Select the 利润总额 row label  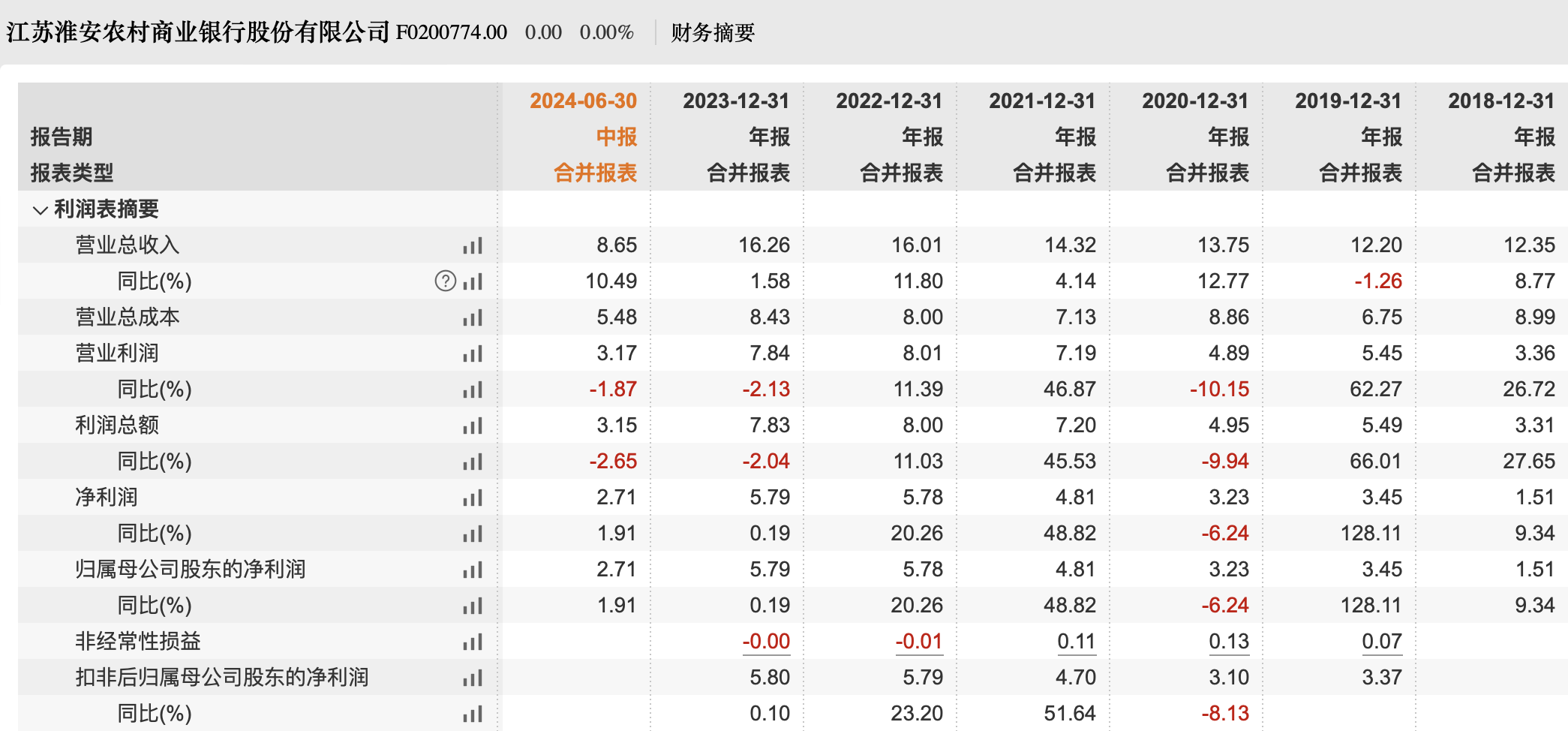click(117, 426)
